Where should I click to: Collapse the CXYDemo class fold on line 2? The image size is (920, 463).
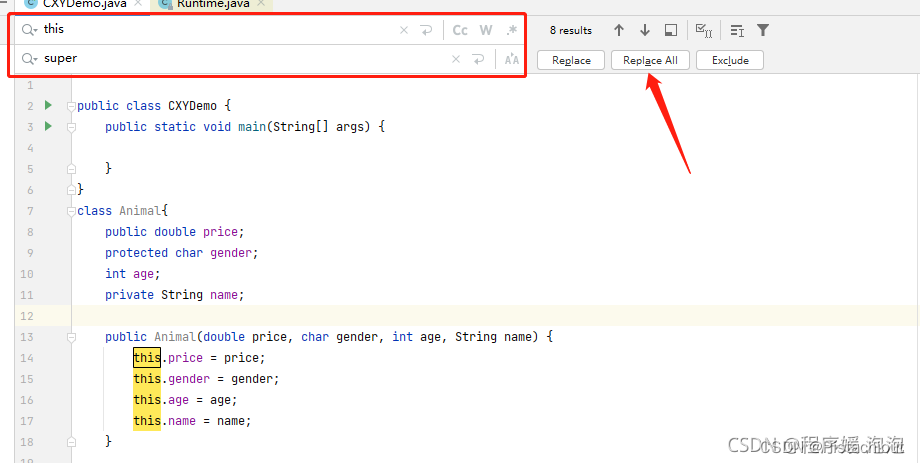[72, 106]
